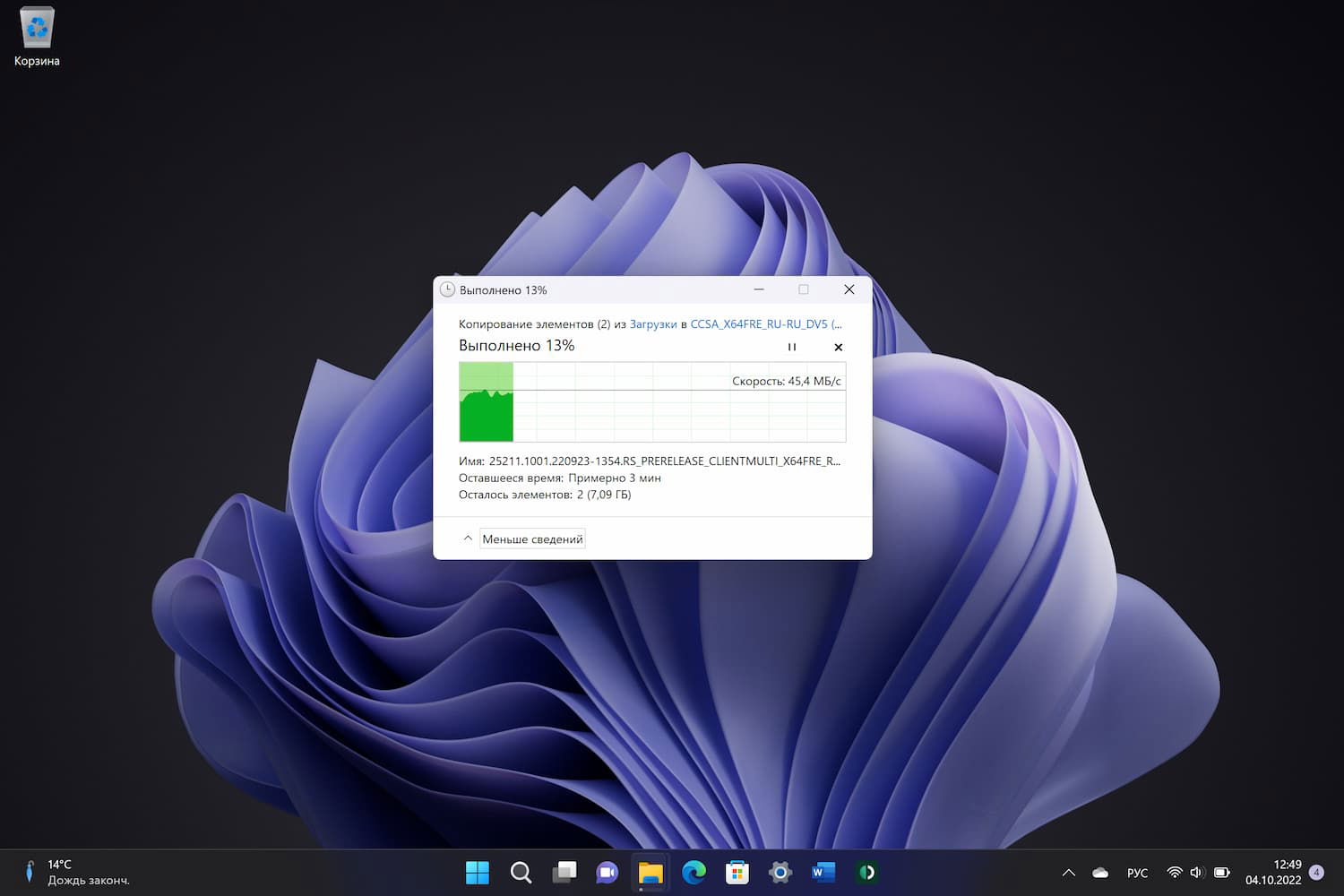The image size is (1344, 896).
Task: Click the Осталось элементов: 2 (7,09 ГБ) line
Action: (x=545, y=495)
